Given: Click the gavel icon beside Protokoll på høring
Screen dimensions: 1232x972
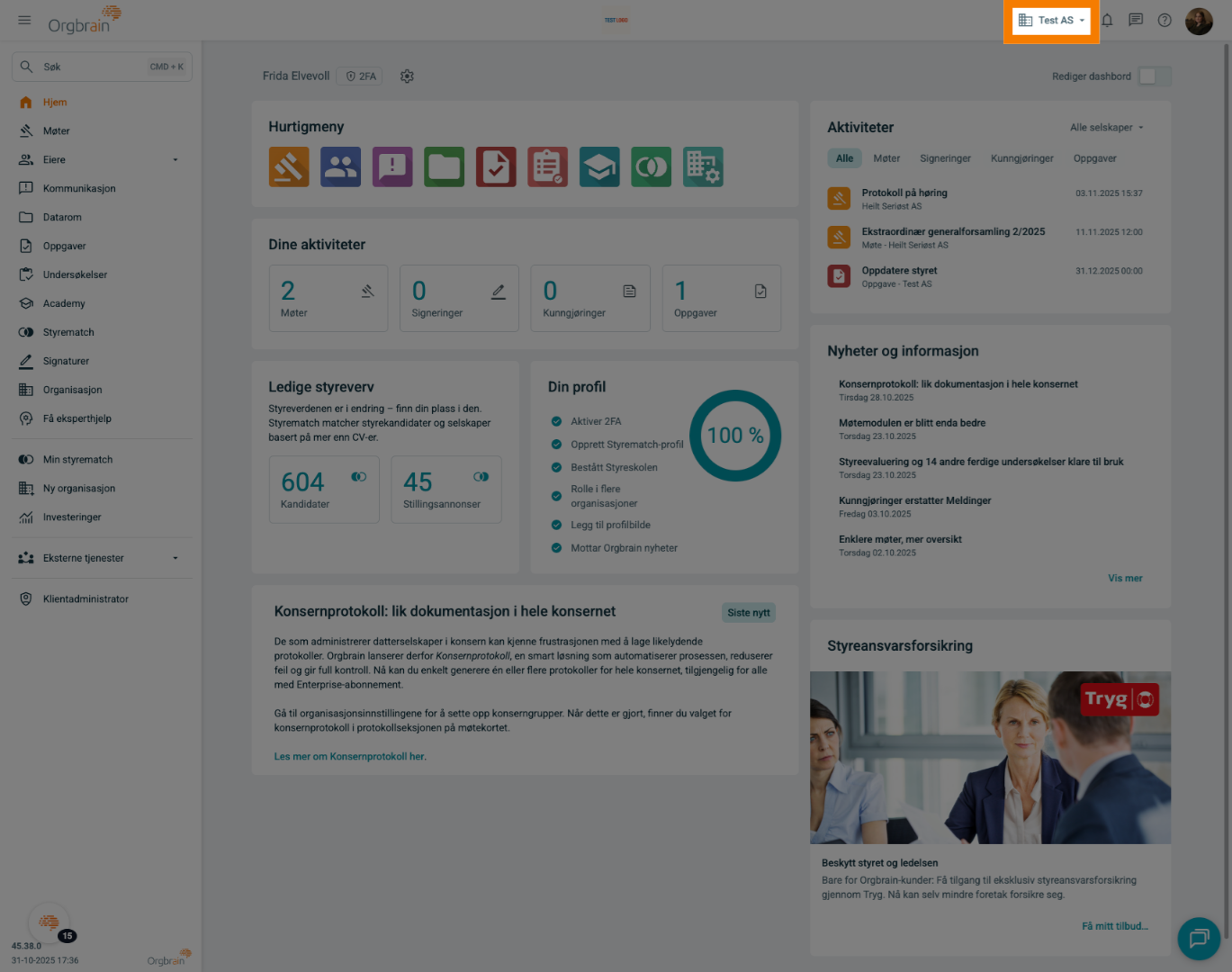Looking at the screenshot, I should 839,198.
